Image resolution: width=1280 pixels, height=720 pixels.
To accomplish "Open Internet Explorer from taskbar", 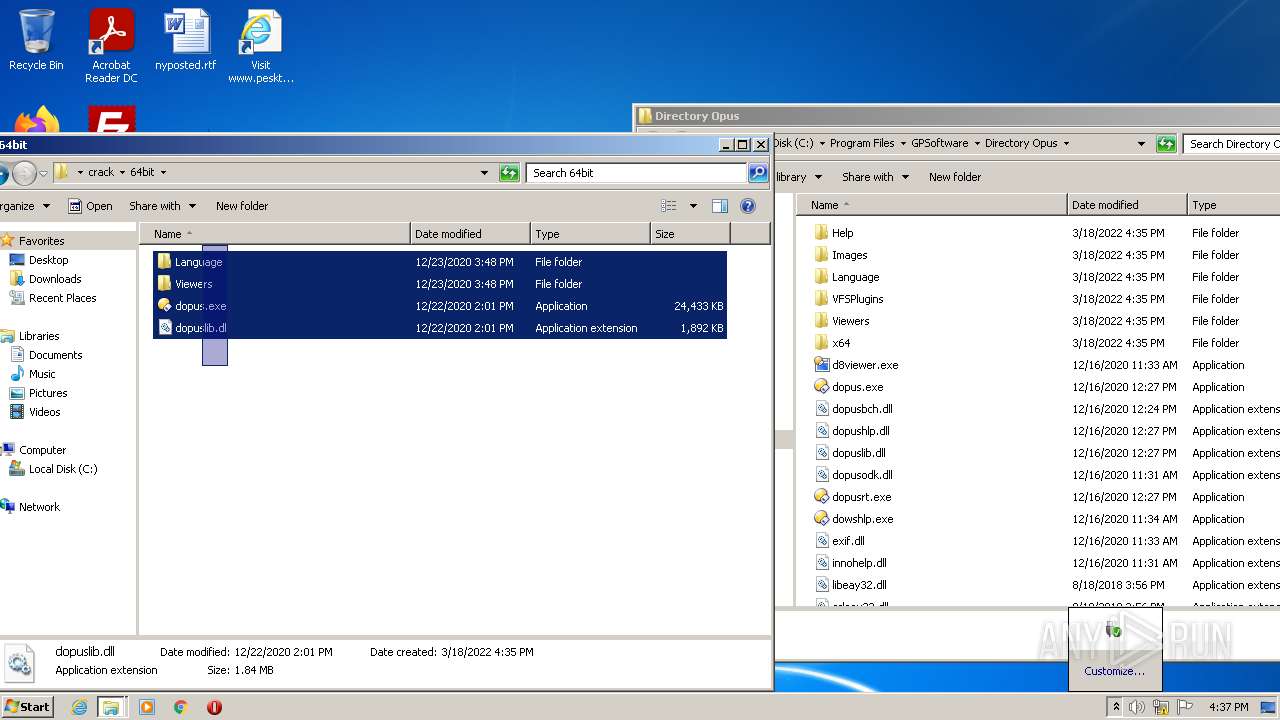I will tap(79, 707).
